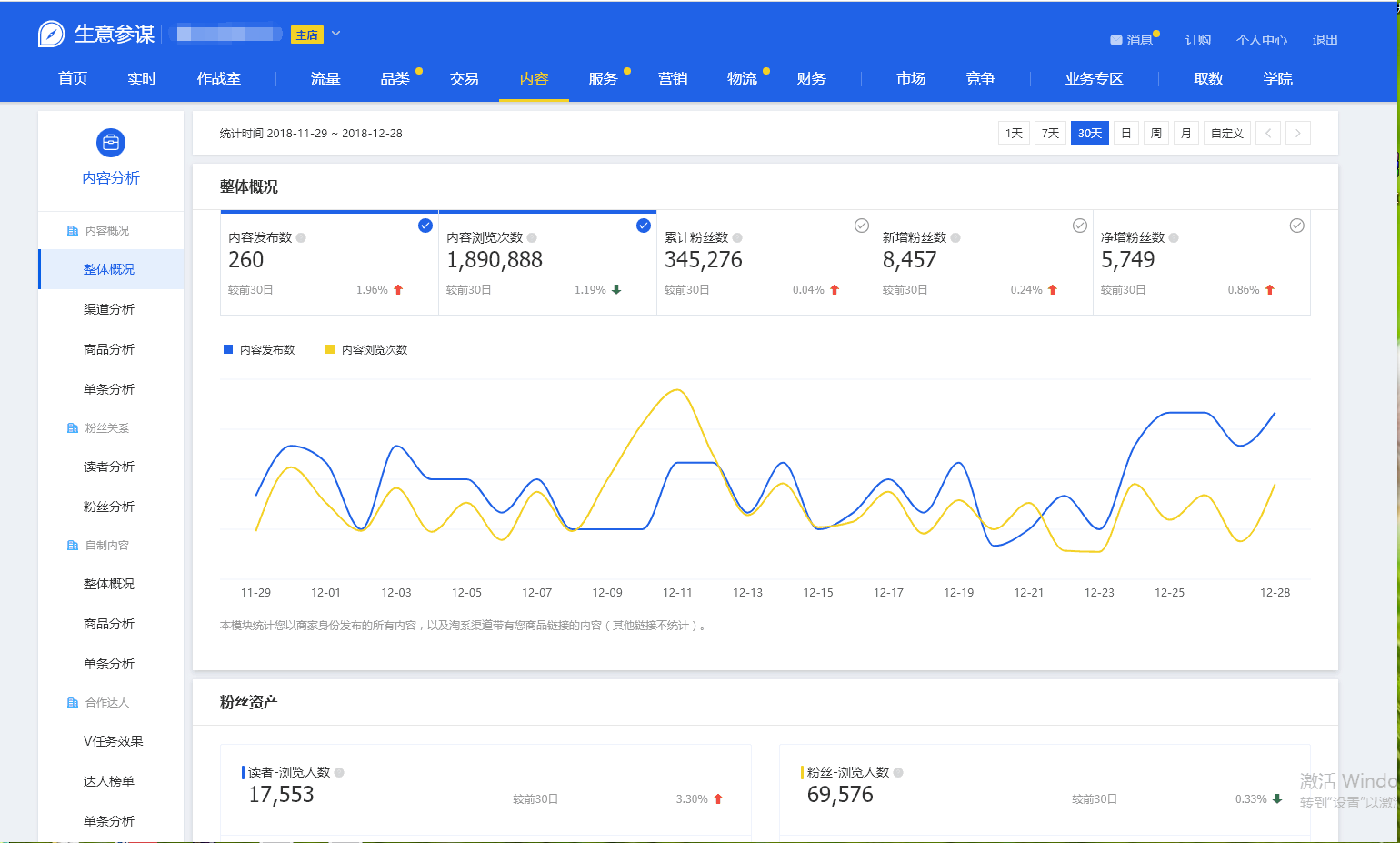Screen dimensions: 1400x843
Task: Click 退出 to log out
Action: pos(1325,40)
